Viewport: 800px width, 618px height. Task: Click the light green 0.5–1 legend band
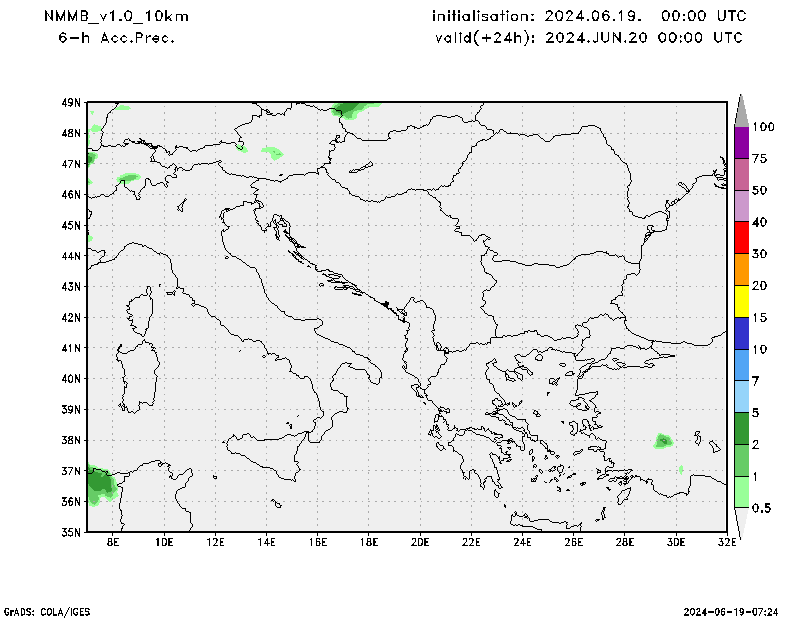point(741,492)
